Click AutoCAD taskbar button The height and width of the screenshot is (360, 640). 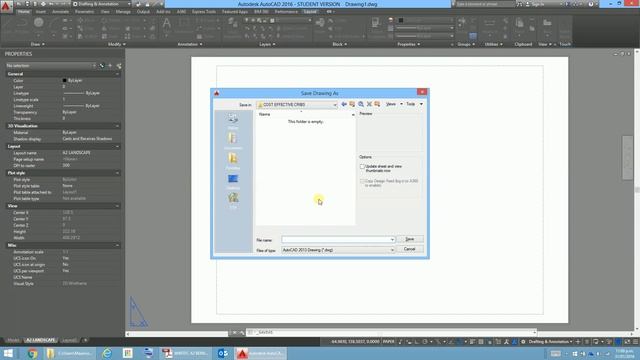(x=260, y=353)
